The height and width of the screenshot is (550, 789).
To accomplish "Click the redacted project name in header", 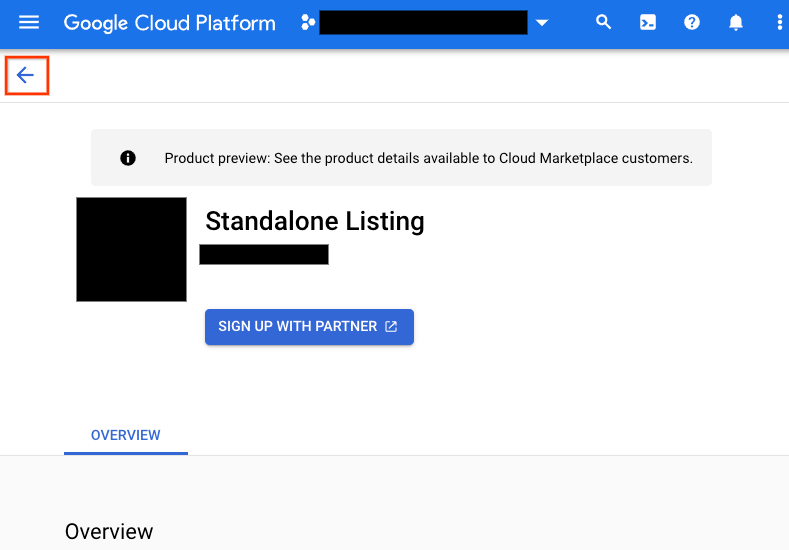I will 422,22.
